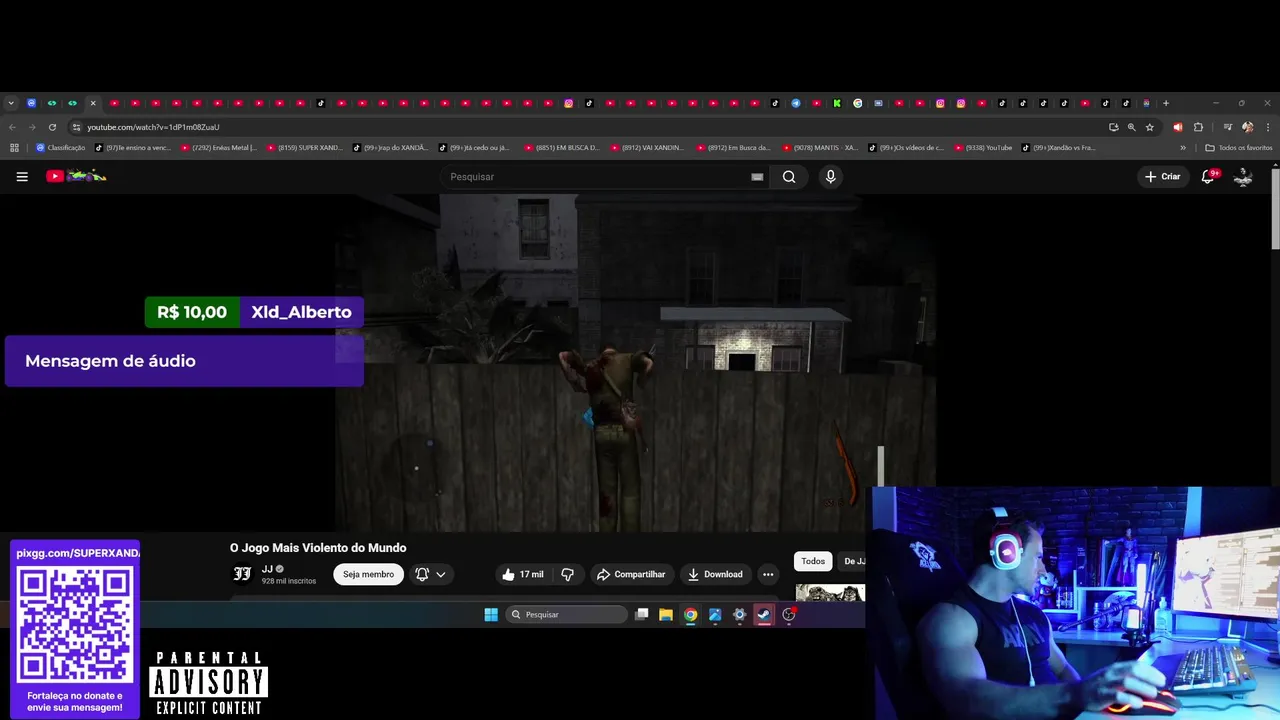The height and width of the screenshot is (720, 1280).
Task: Switch to the Kick tab
Action: click(x=837, y=103)
